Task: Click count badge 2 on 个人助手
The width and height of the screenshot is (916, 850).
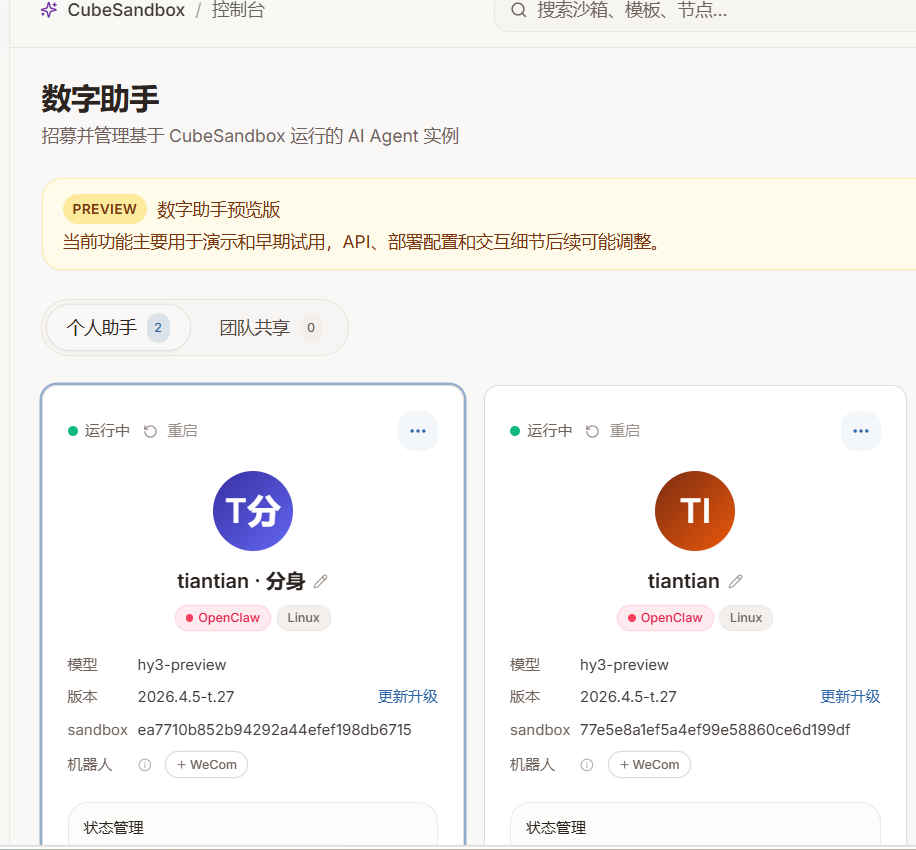Action: [158, 328]
